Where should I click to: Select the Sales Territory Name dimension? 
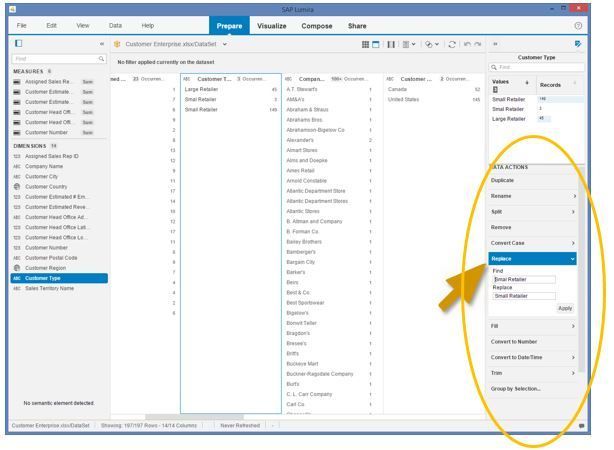[x=59, y=288]
